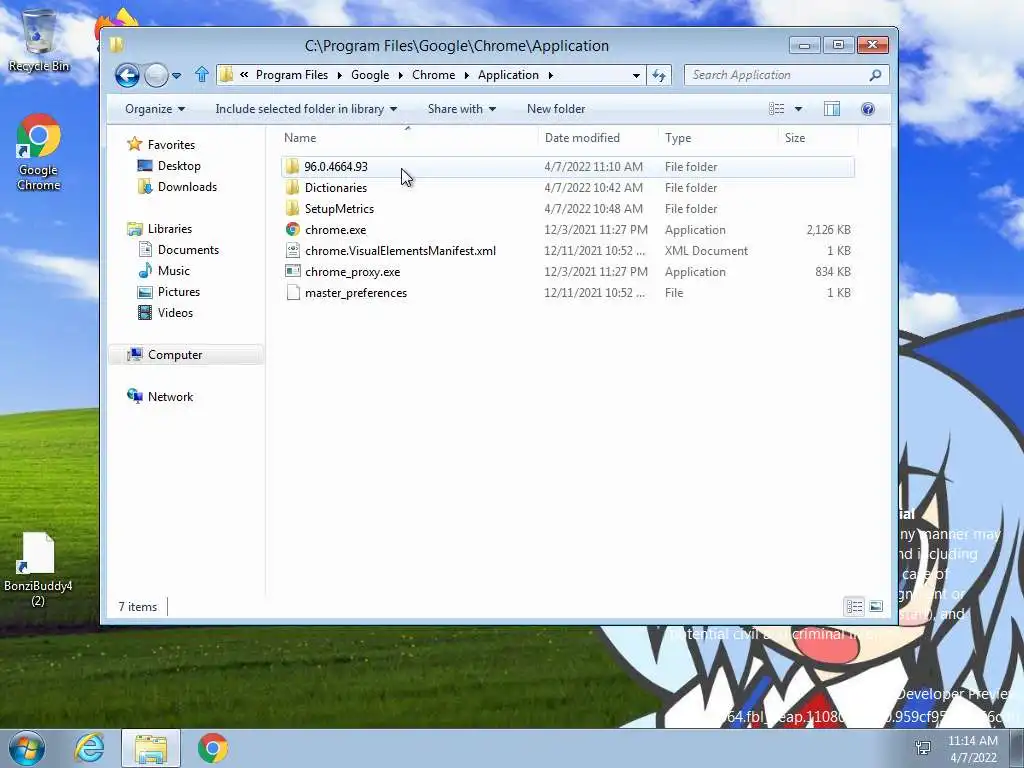Switch to details view in status bar
Image resolution: width=1024 pixels, height=768 pixels.
coord(854,607)
